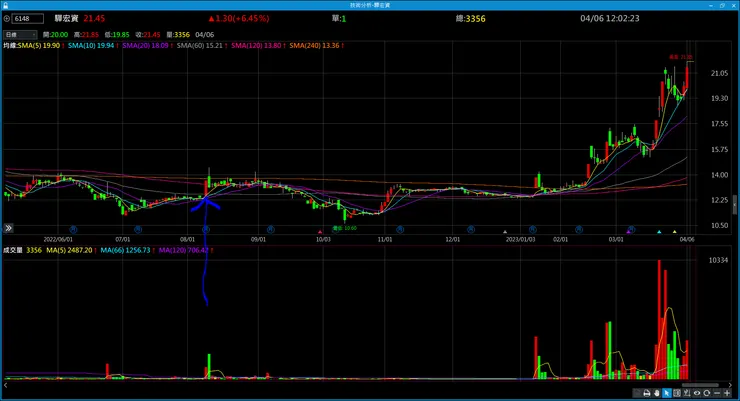The image size is (740, 401).
Task: Click the stock code field showing 6148
Action: pos(28,19)
